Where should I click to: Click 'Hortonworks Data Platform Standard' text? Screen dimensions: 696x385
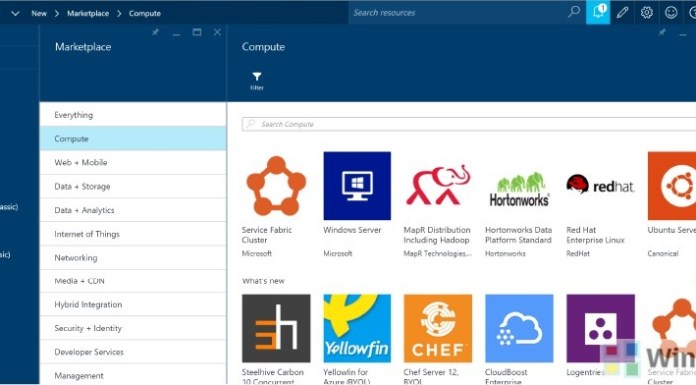pos(518,235)
